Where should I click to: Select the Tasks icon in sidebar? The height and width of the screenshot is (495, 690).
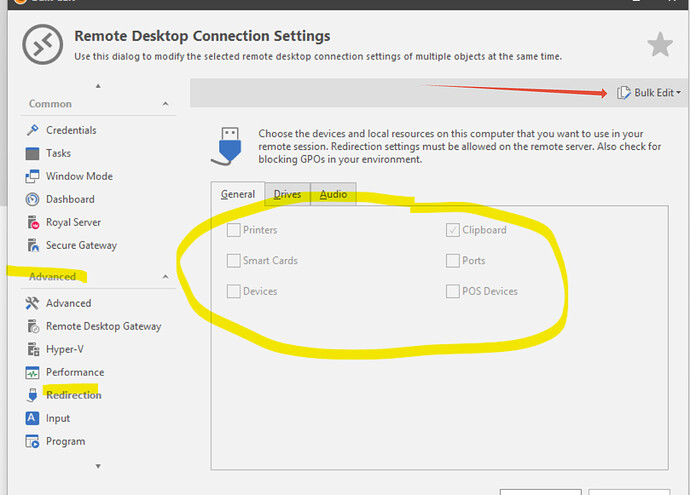click(32, 153)
